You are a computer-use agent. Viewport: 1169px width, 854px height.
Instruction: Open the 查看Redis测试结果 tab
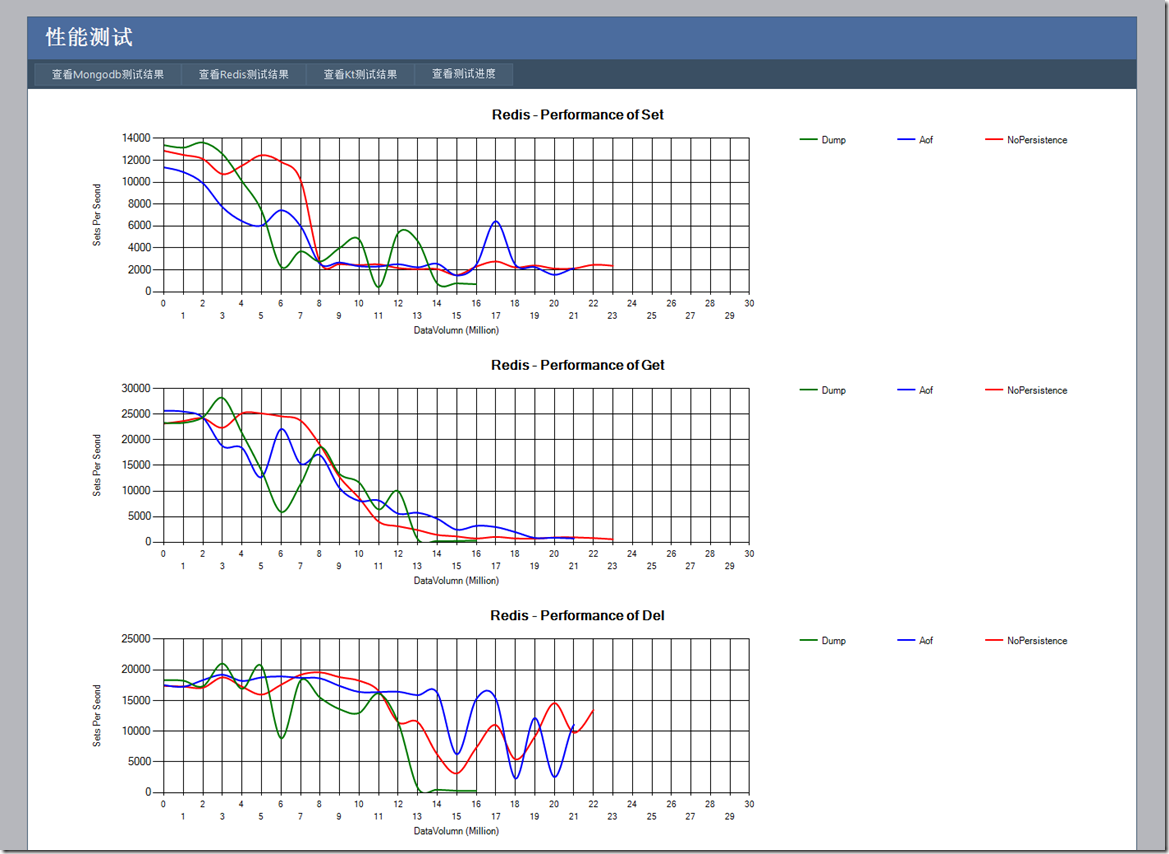(244, 75)
